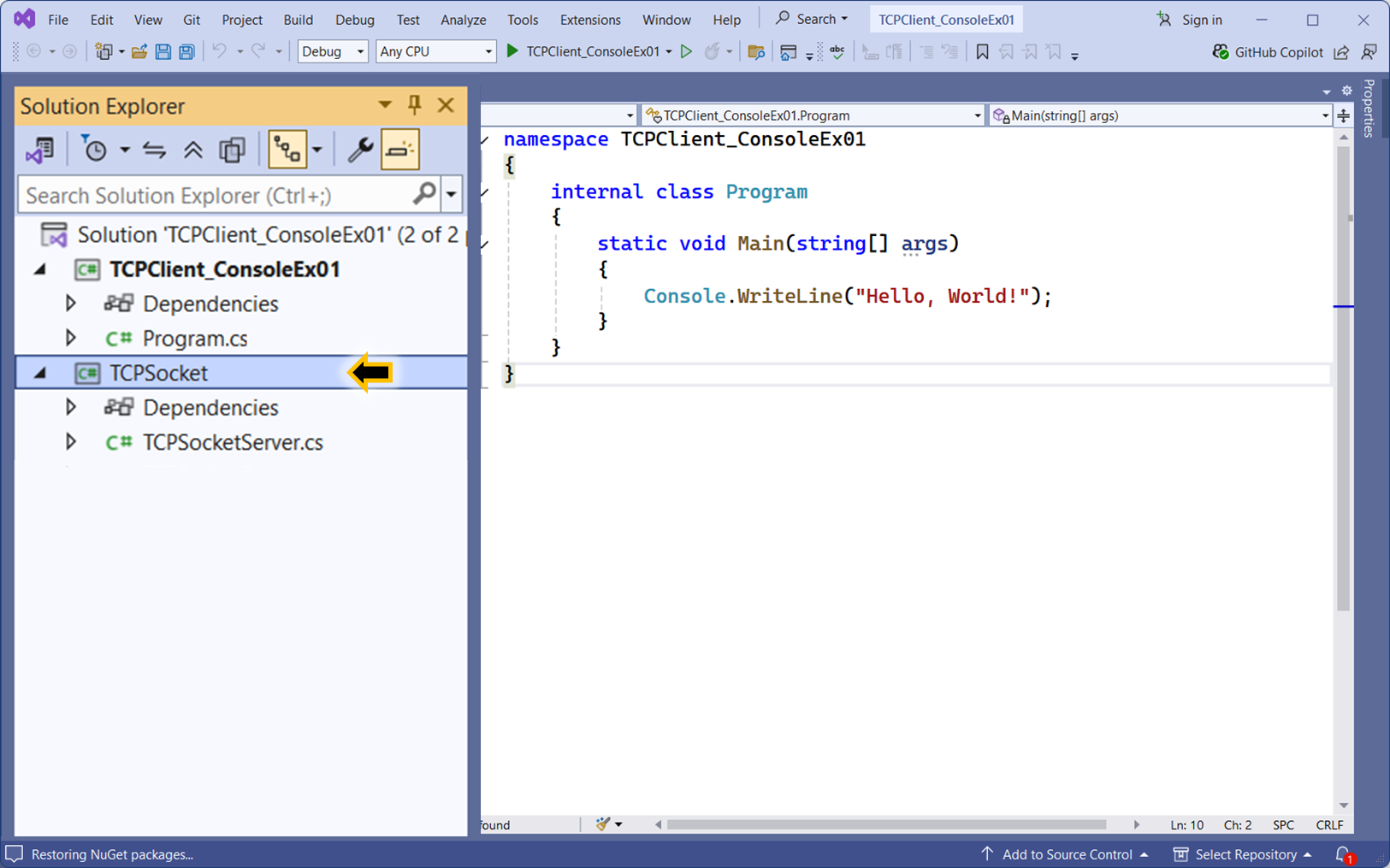Click the spell checker abc icon
Screen dimensions: 1390x868
837,52
